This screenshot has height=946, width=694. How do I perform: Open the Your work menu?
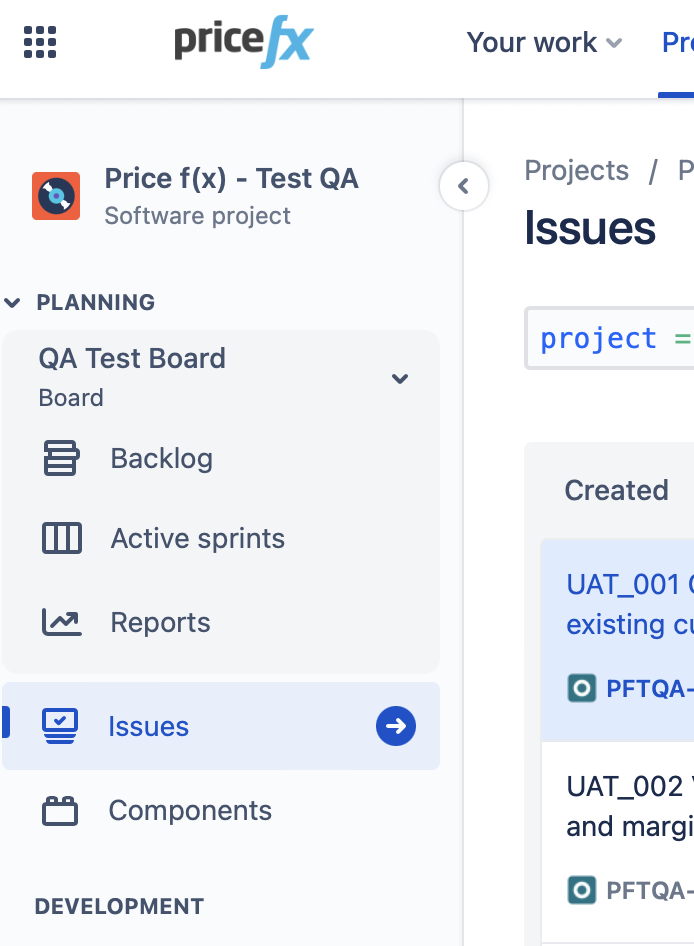[x=544, y=43]
